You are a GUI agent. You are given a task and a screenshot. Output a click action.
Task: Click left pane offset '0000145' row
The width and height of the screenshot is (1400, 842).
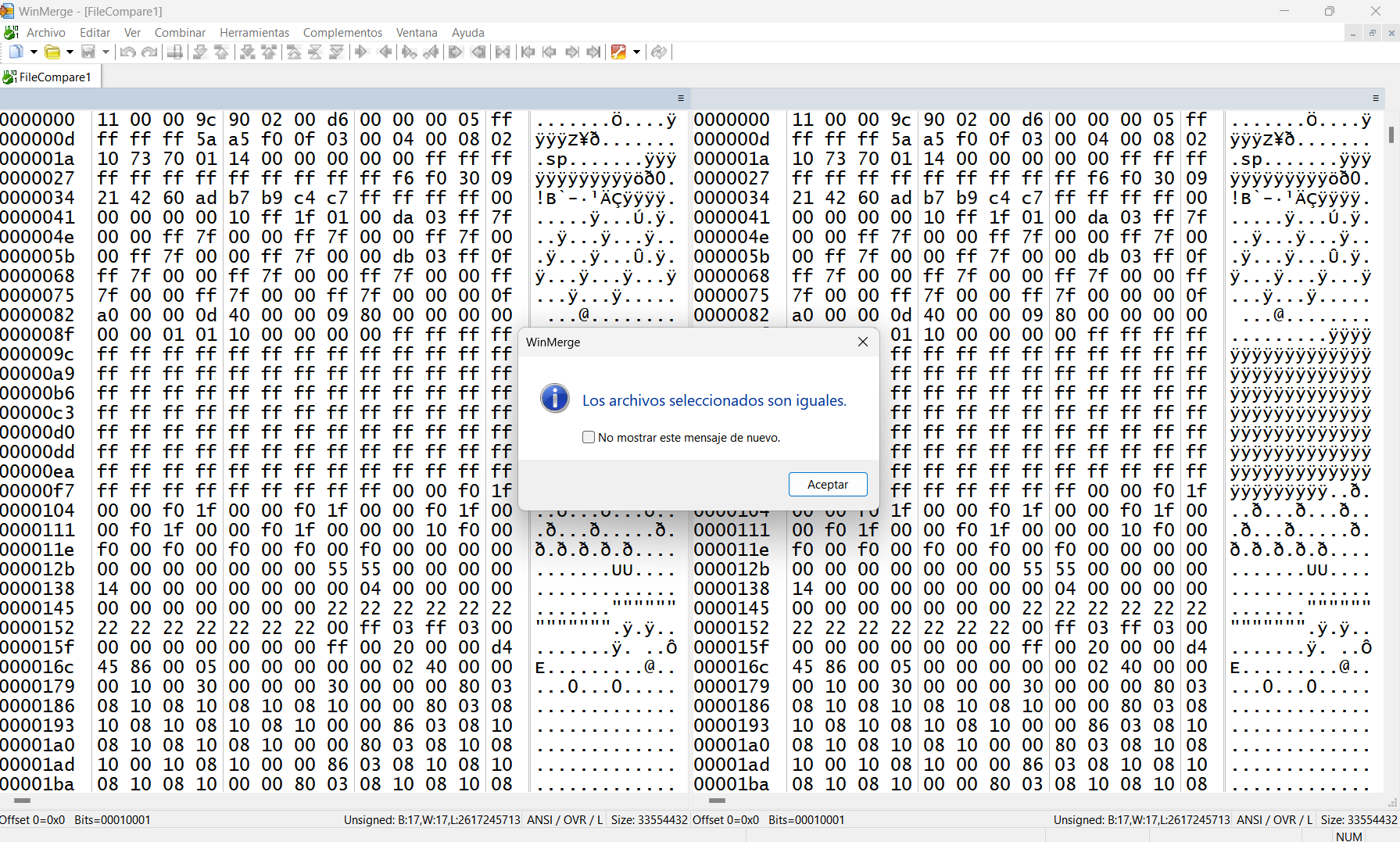point(38,608)
